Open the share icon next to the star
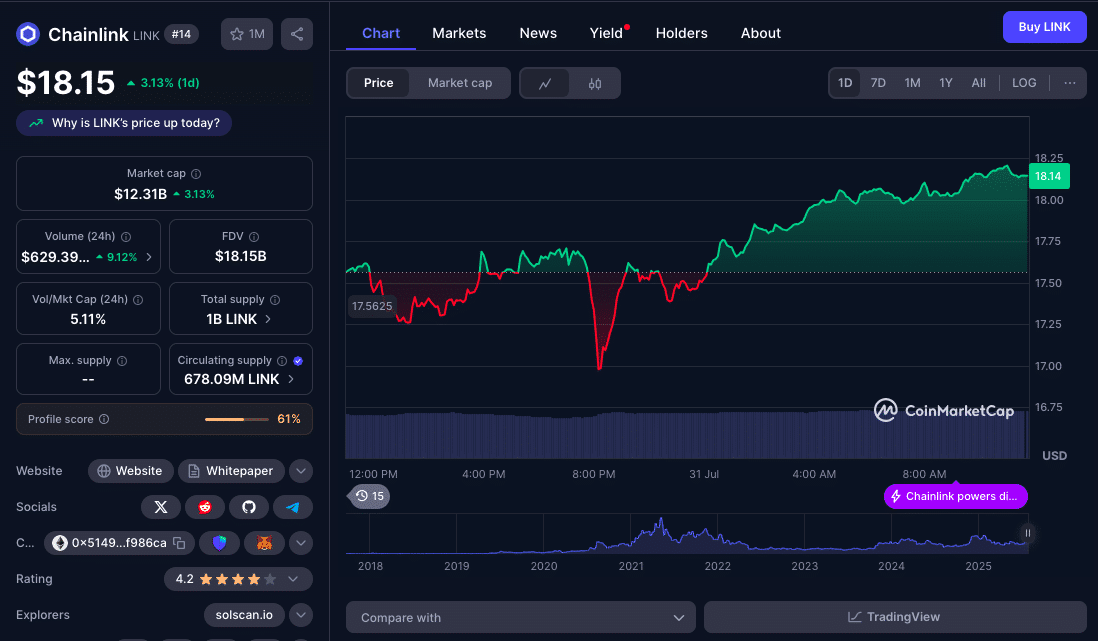The height and width of the screenshot is (641, 1098). (x=296, y=33)
